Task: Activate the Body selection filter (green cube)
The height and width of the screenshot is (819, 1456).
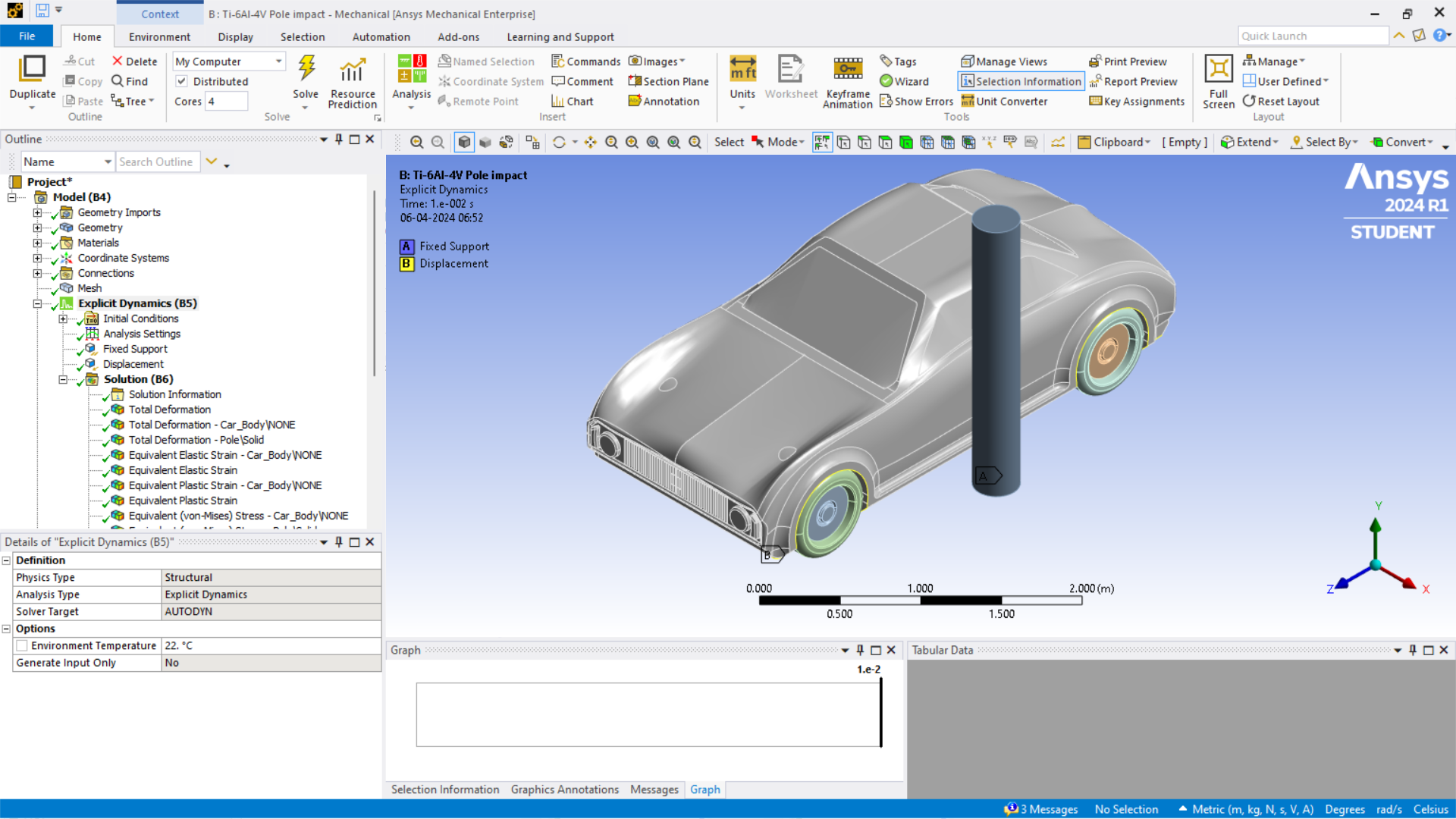Action: point(905,142)
